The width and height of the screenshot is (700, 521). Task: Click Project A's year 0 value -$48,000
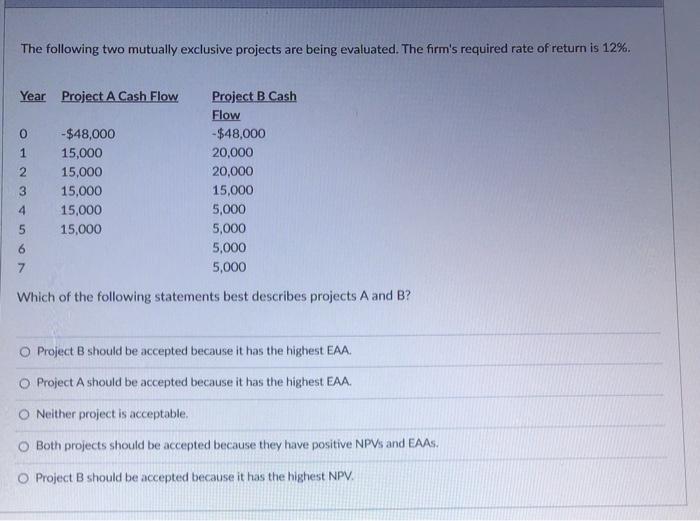[x=88, y=134]
